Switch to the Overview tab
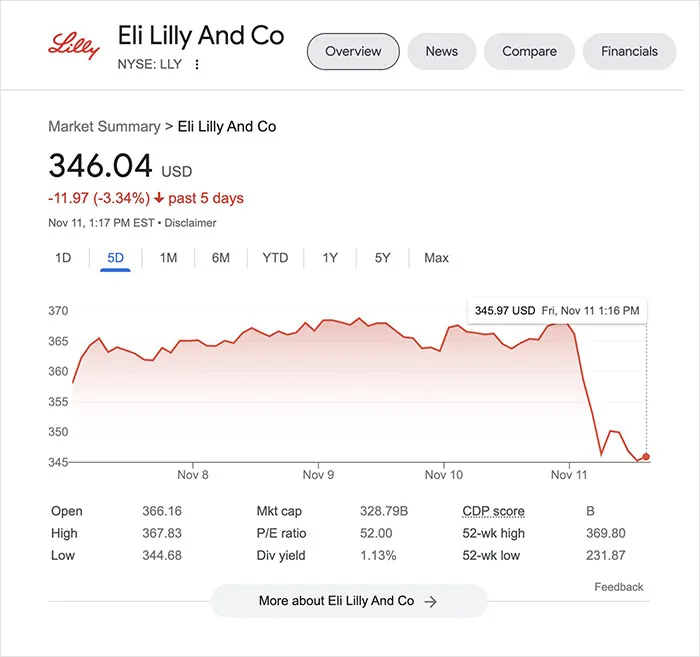 353,51
